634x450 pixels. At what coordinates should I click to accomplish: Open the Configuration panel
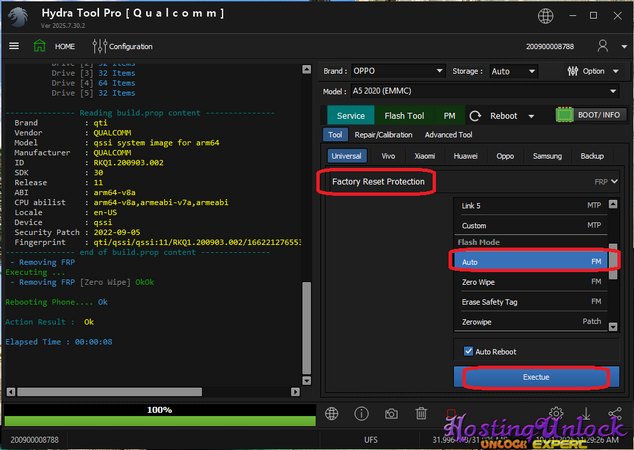[x=123, y=46]
